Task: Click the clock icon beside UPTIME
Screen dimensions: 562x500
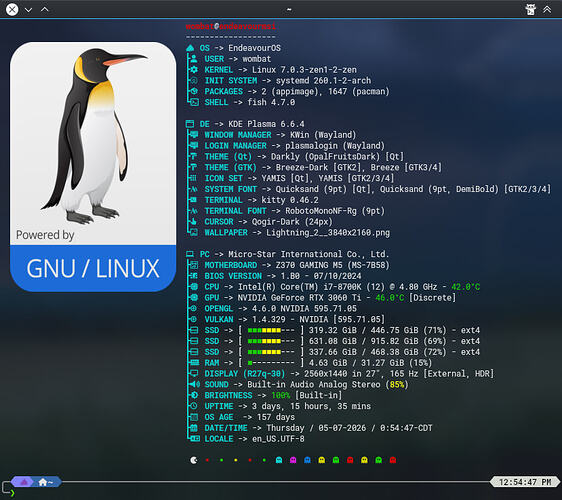Action: [194, 406]
